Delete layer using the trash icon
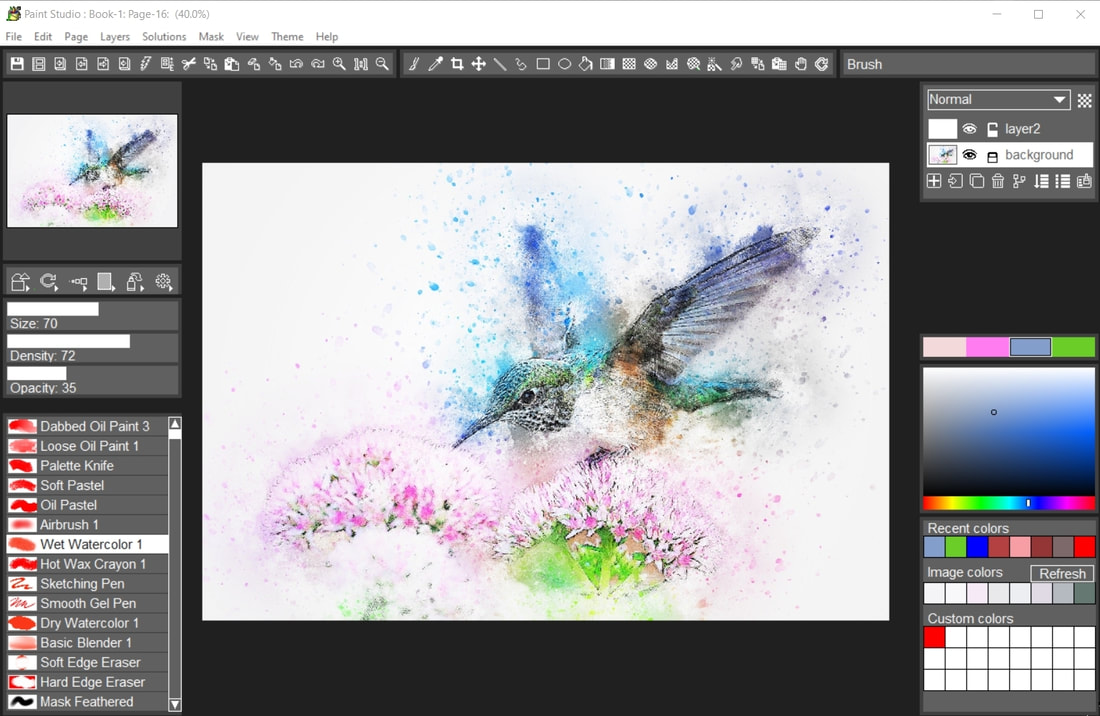The image size is (1100, 716). [x=998, y=181]
